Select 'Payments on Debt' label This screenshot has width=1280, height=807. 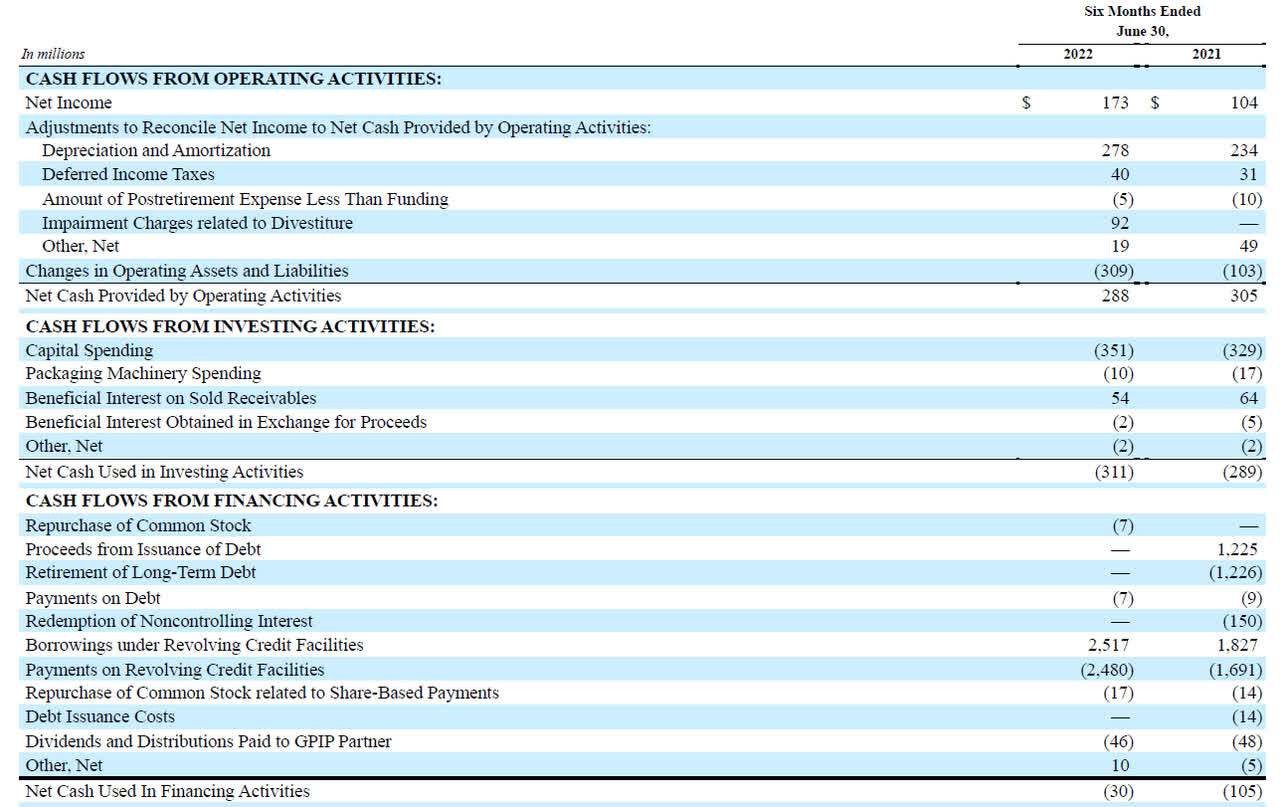click(x=93, y=598)
